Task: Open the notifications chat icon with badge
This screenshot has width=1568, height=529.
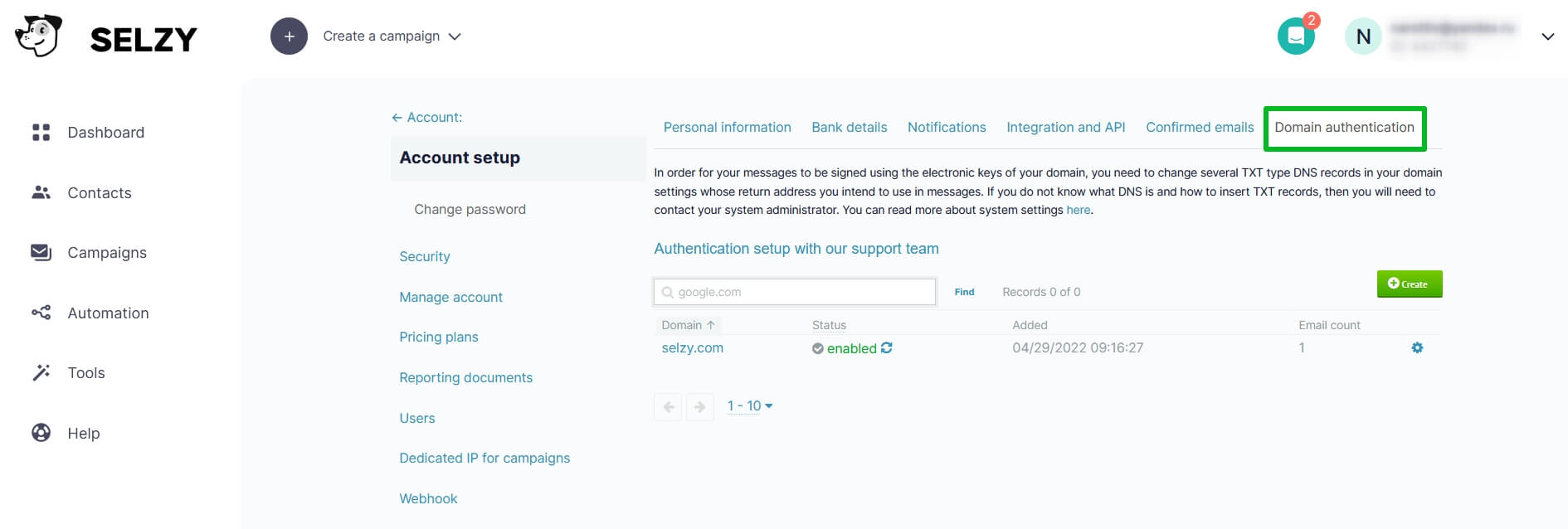Action: pyautogui.click(x=1296, y=36)
